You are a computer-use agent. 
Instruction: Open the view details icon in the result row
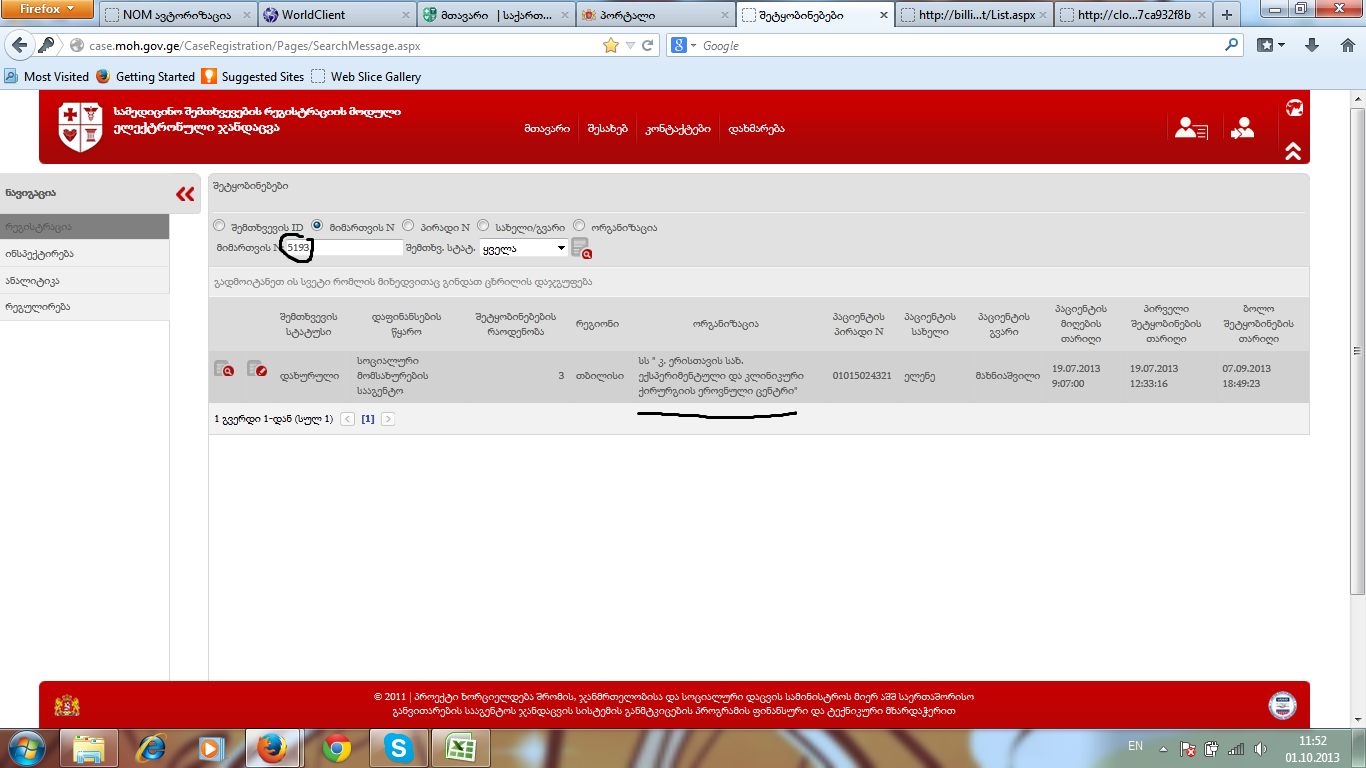224,370
